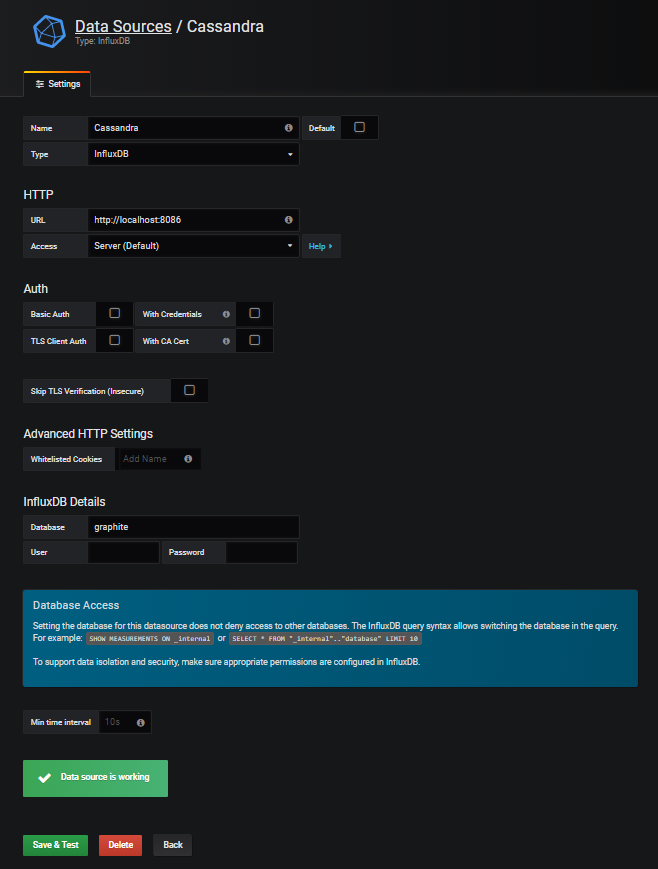
Task: Expand the Help section next to Access
Action: (320, 246)
